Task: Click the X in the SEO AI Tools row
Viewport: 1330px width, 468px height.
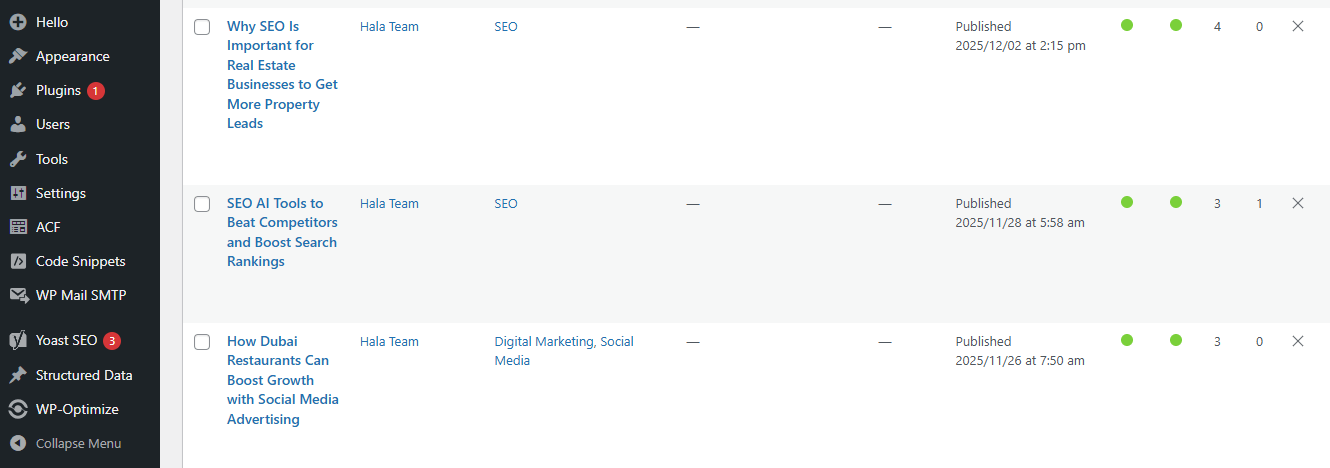Action: (1298, 203)
